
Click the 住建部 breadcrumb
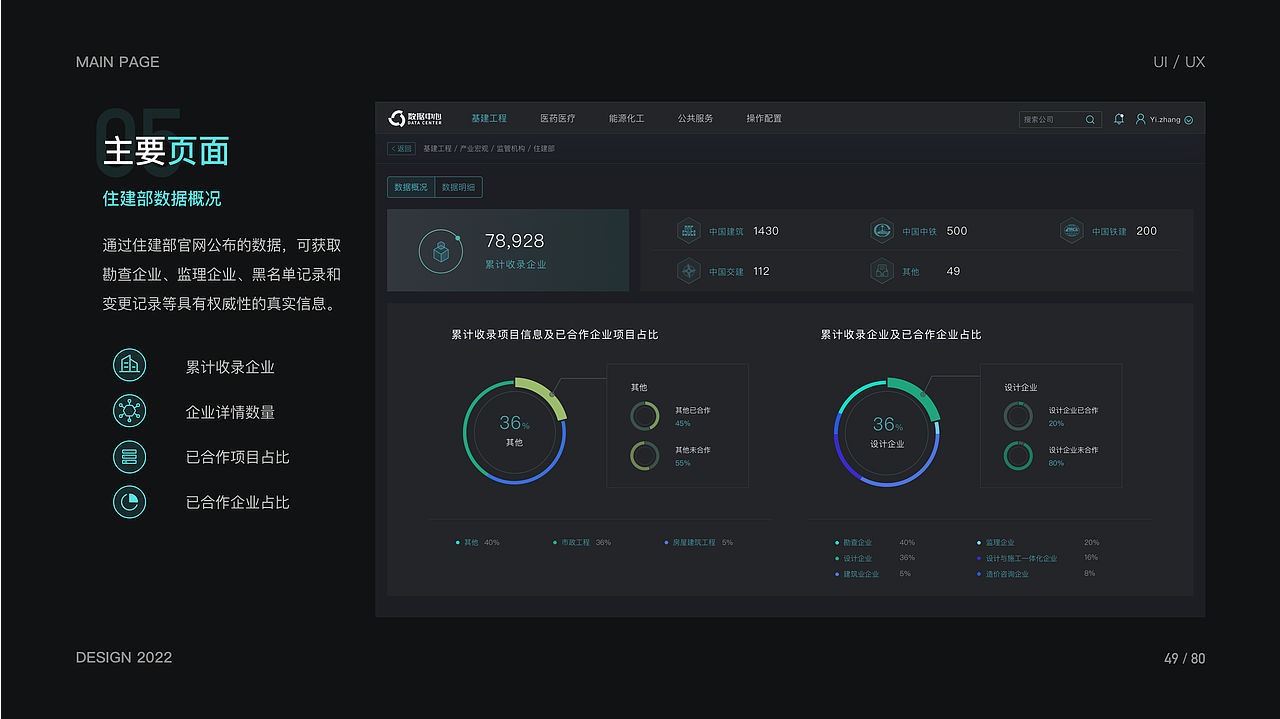pyautogui.click(x=544, y=149)
